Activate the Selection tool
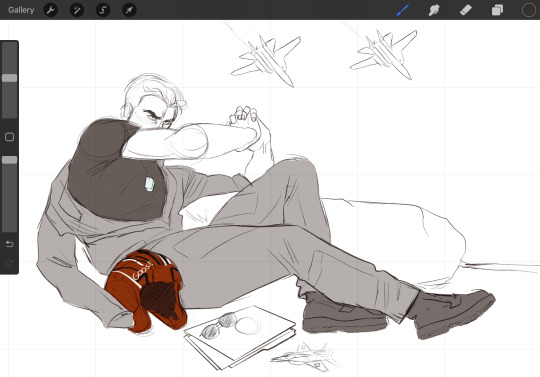 pos(103,10)
